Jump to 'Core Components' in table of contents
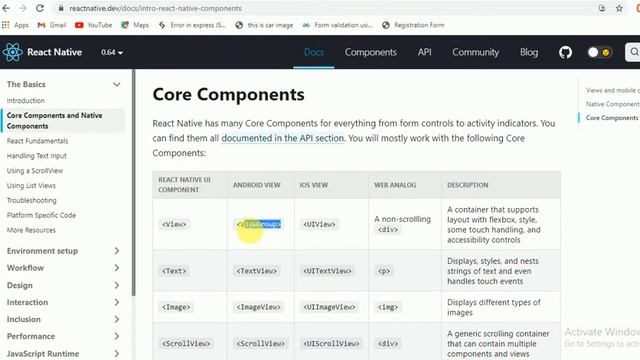Image resolution: width=640 pixels, height=360 pixels. coord(612,118)
